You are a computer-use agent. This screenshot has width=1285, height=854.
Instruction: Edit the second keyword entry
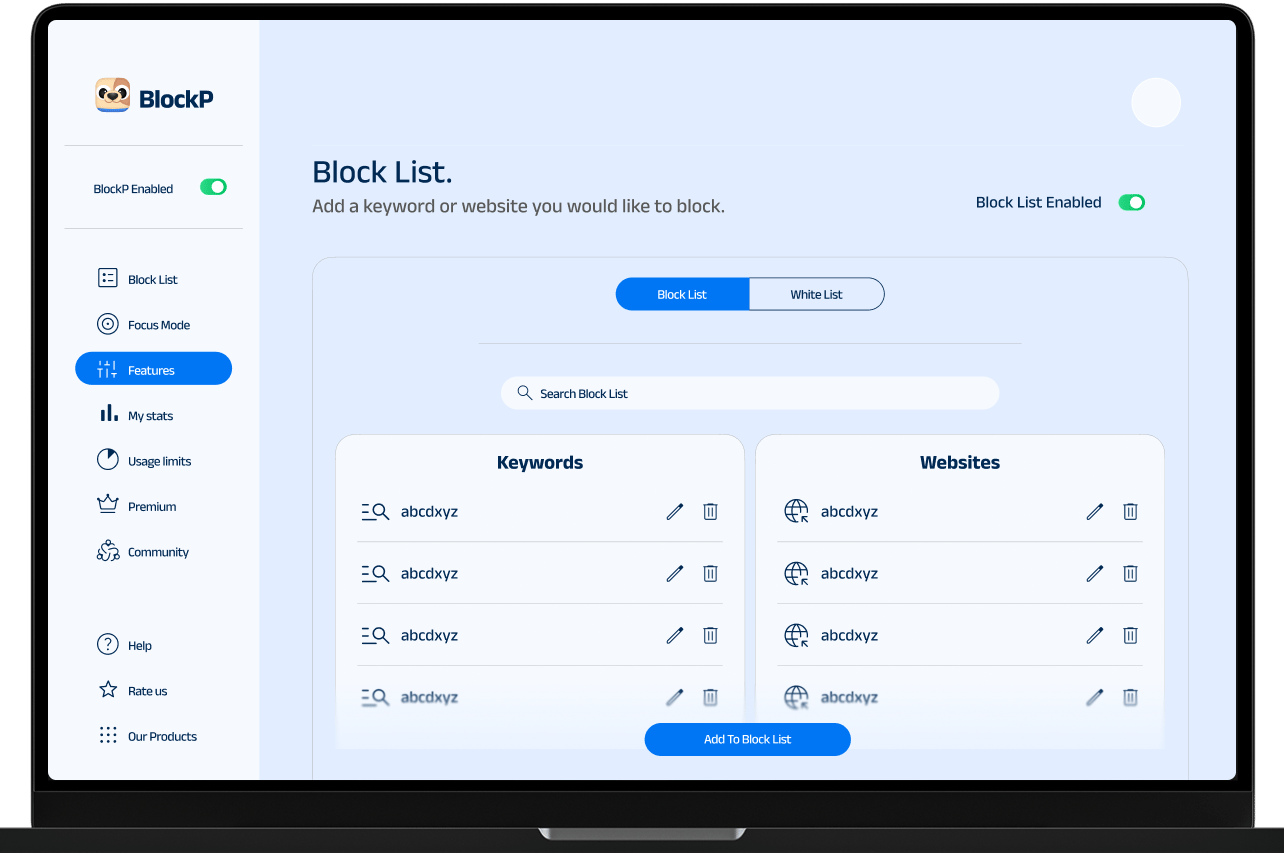click(675, 573)
